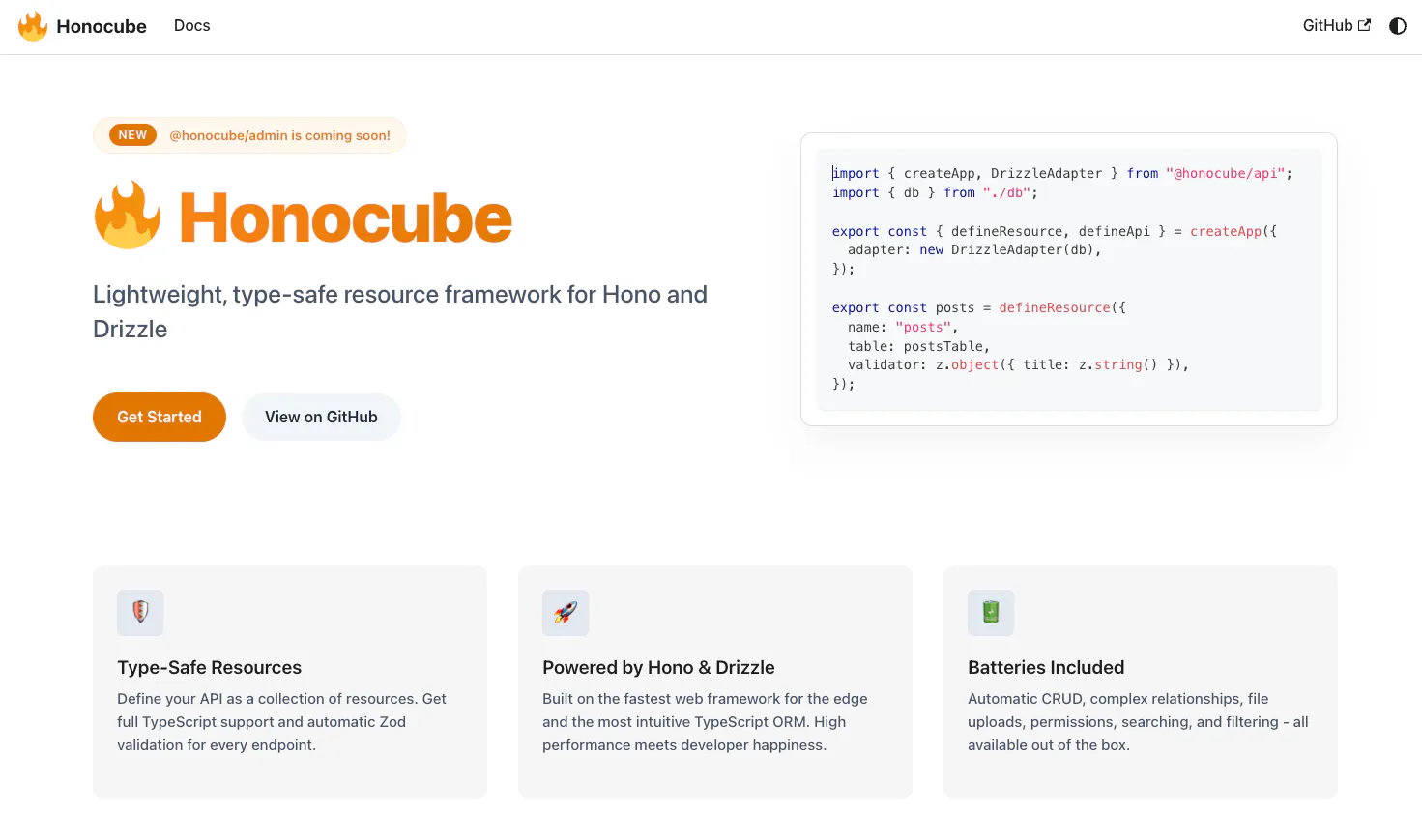
Task: Click the "adapter: new DrizzleAdapter(db)" code line
Action: (974, 250)
